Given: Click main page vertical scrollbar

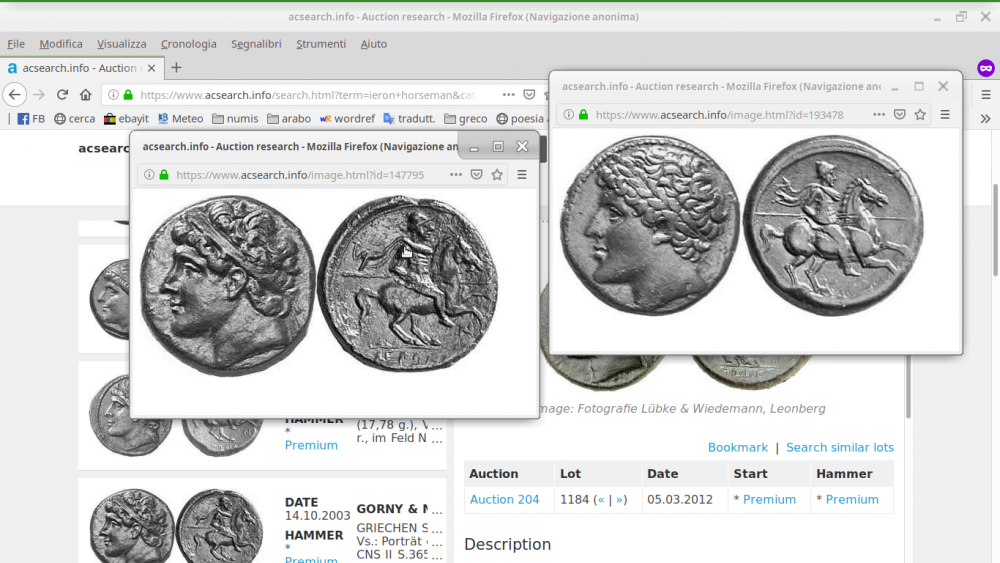Looking at the screenshot, I should pos(996,230).
